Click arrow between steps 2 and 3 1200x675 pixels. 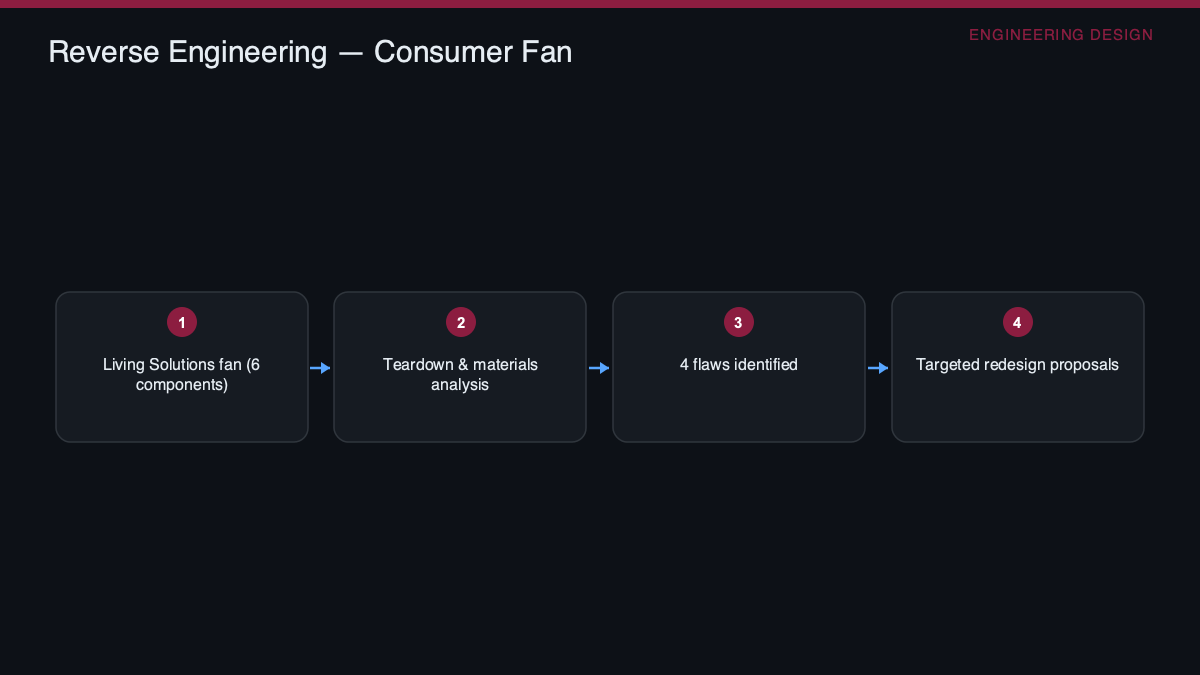(599, 368)
